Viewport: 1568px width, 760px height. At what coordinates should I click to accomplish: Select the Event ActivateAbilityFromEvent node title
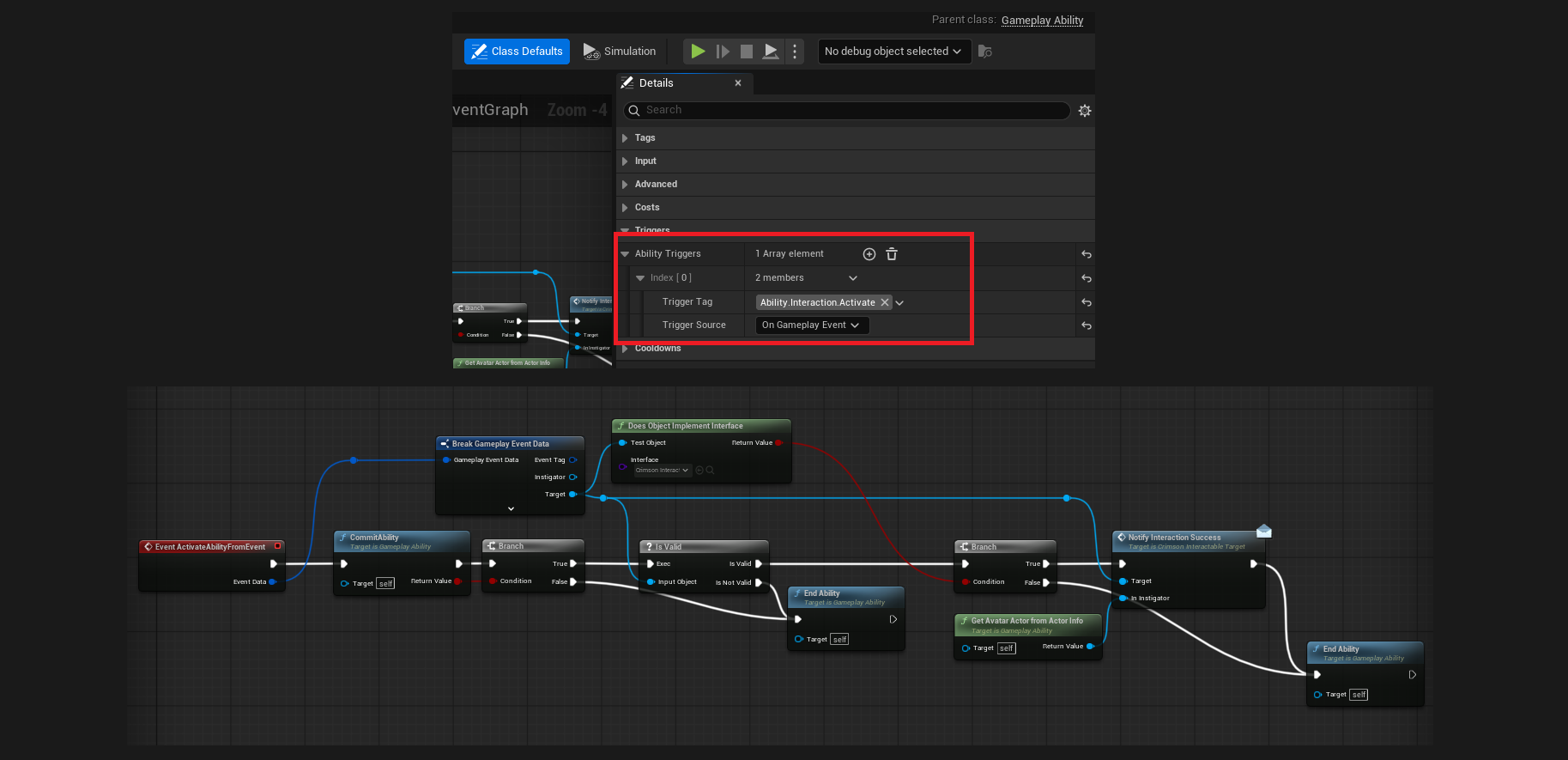click(x=209, y=547)
